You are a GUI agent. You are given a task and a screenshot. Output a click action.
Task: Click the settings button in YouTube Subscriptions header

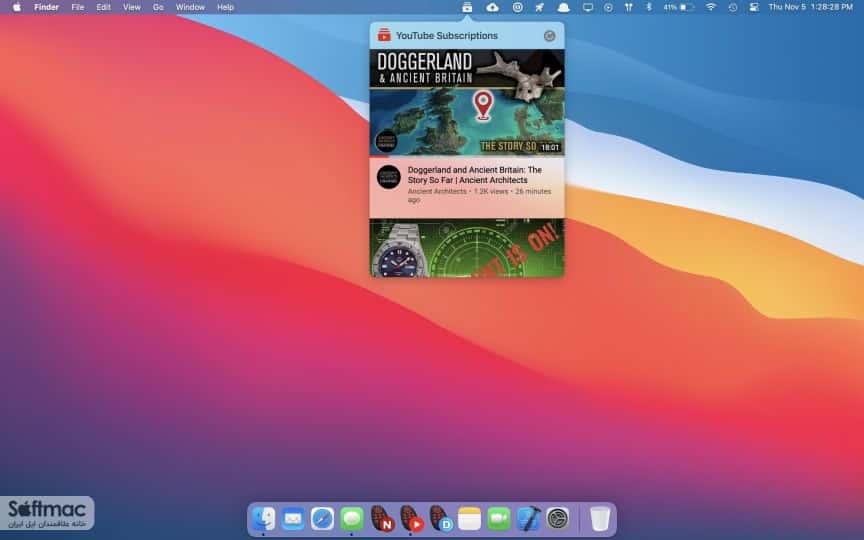coord(549,36)
